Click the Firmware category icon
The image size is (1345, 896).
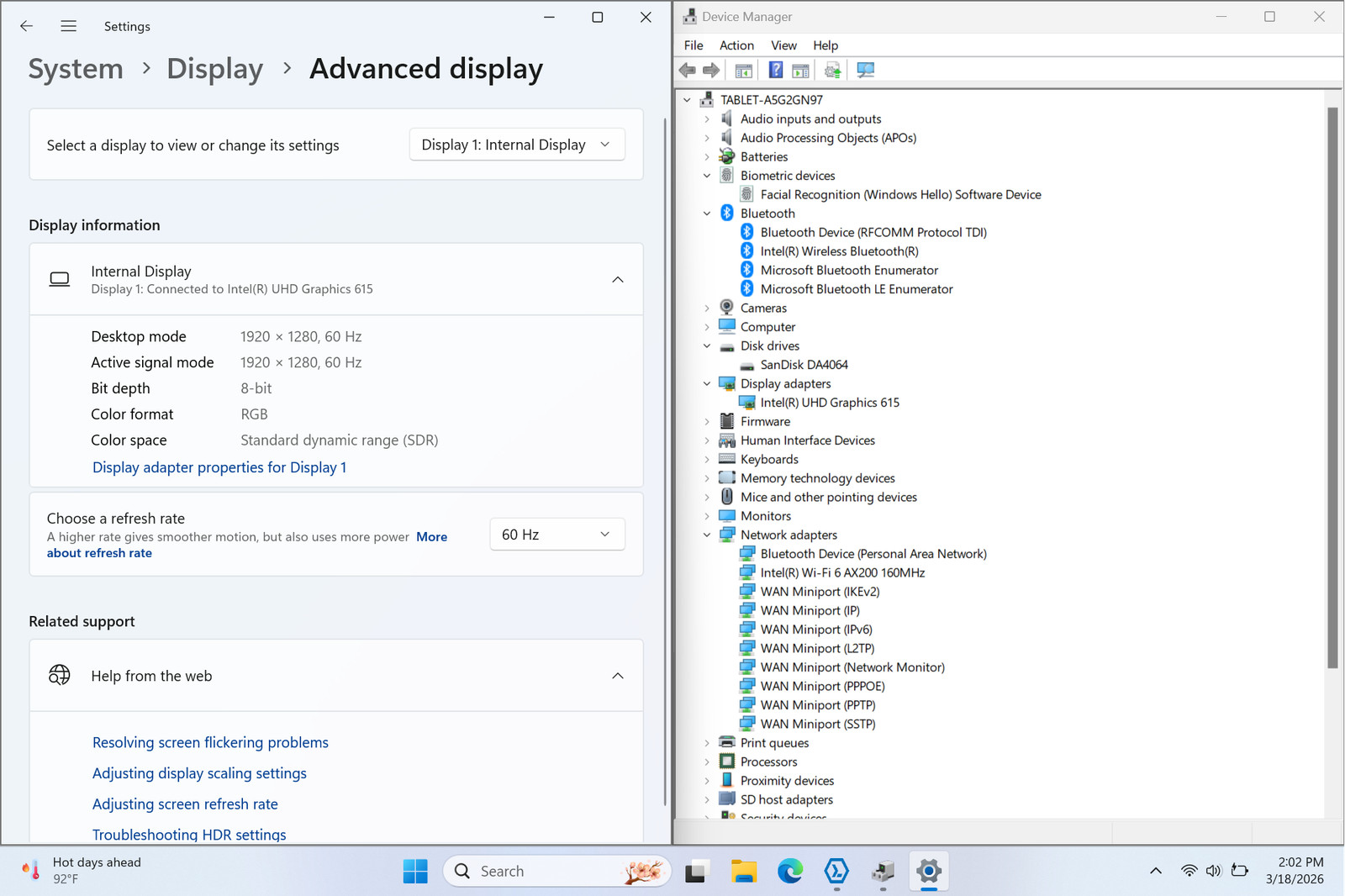tap(727, 421)
